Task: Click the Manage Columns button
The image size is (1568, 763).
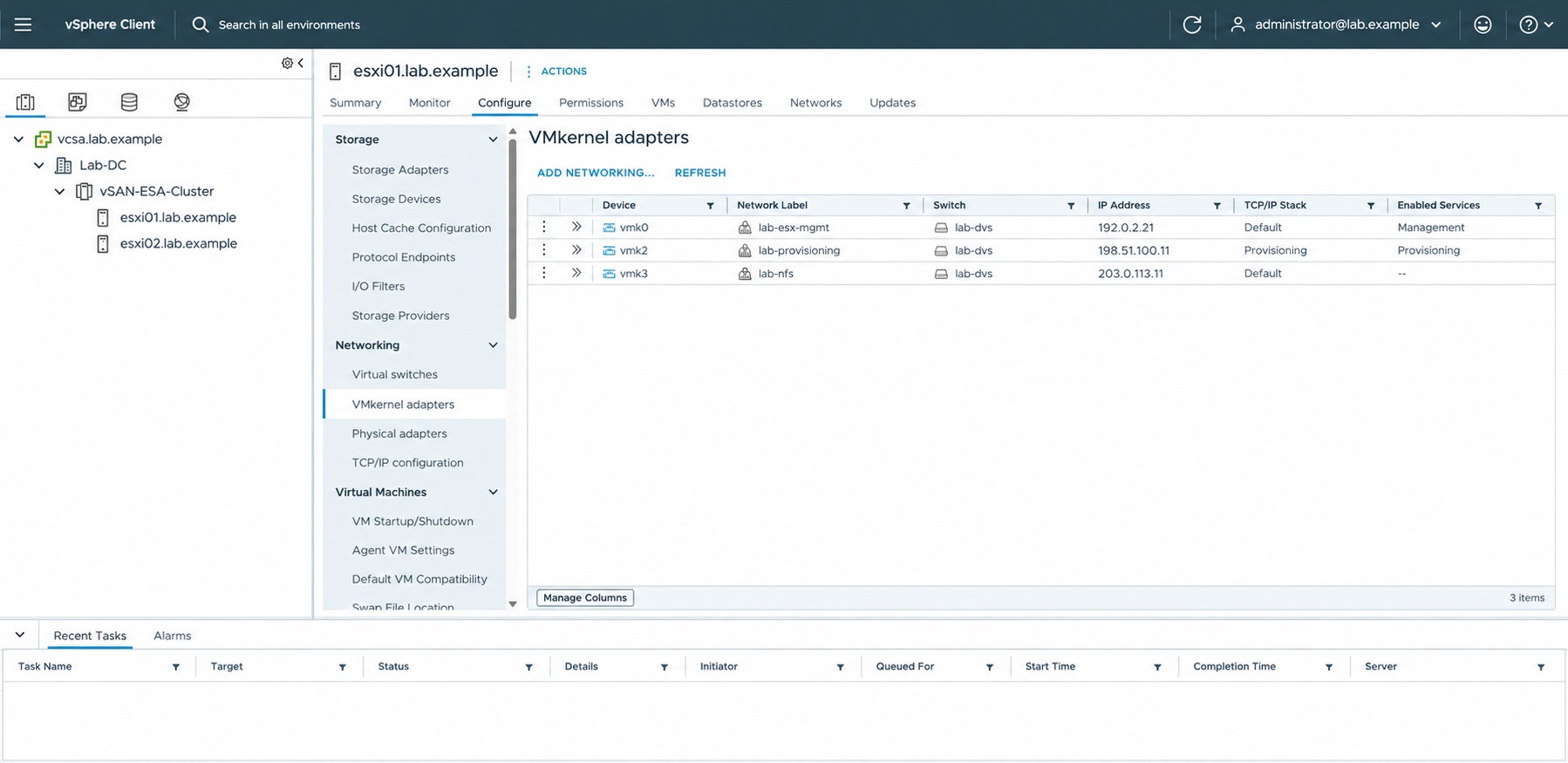Action: (x=585, y=597)
